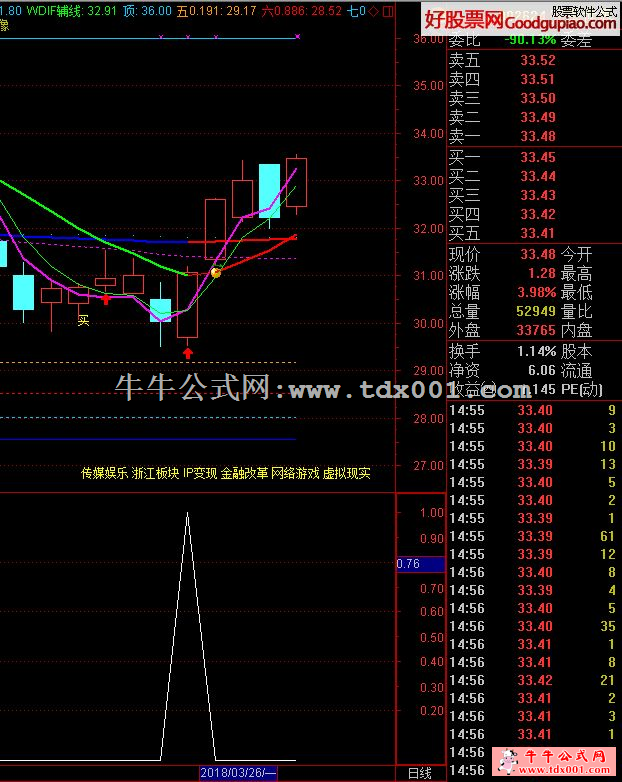Click the yellow ball marker on the chart
The height and width of the screenshot is (782, 622).
coord(216,272)
